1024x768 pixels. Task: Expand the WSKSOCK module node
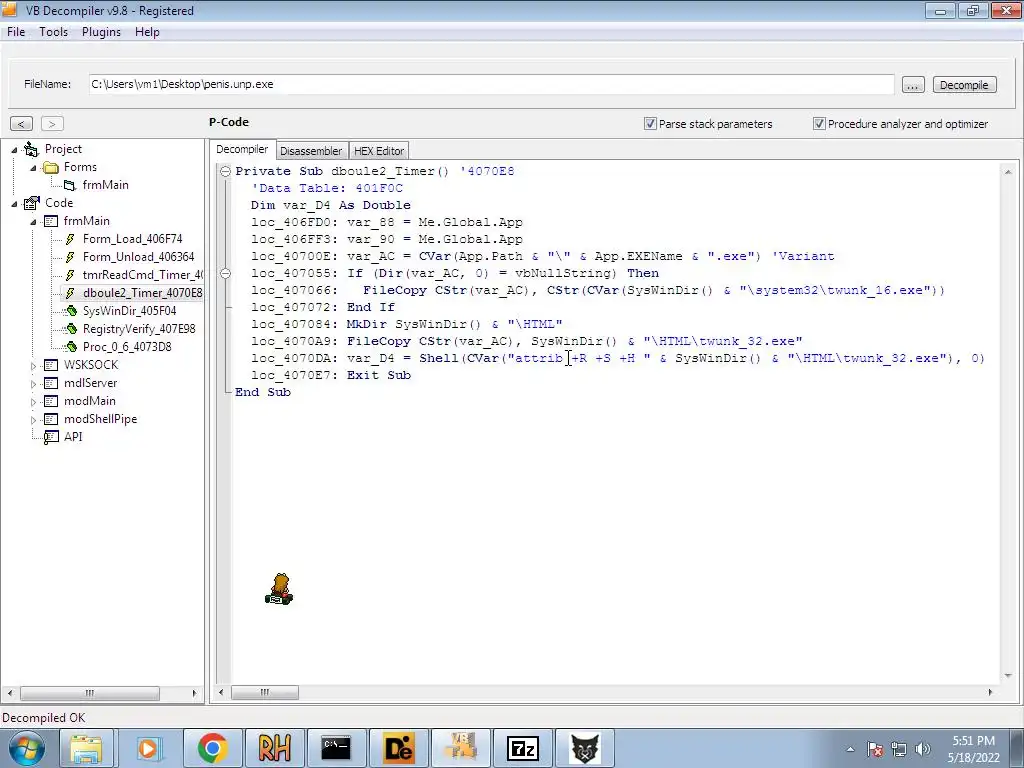pos(33,366)
